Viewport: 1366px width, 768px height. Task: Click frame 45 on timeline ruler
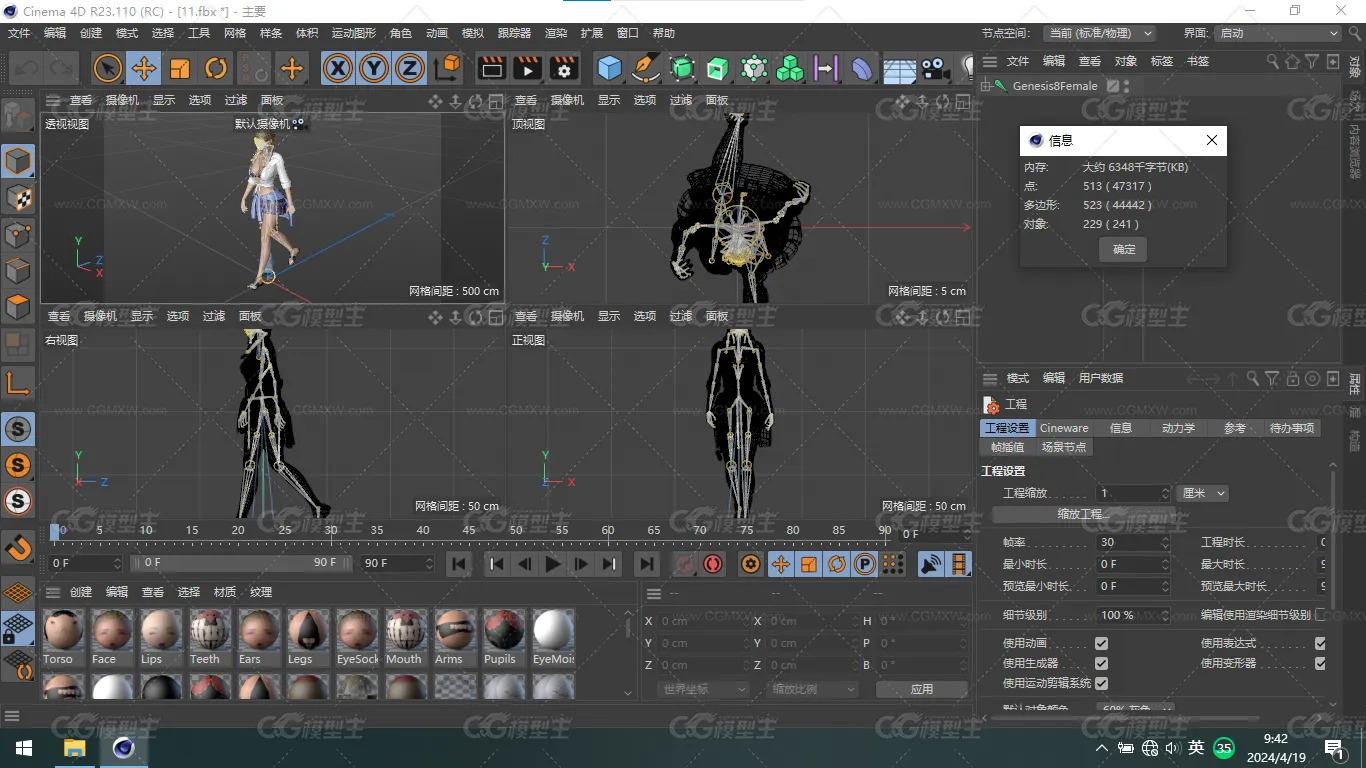tap(469, 530)
